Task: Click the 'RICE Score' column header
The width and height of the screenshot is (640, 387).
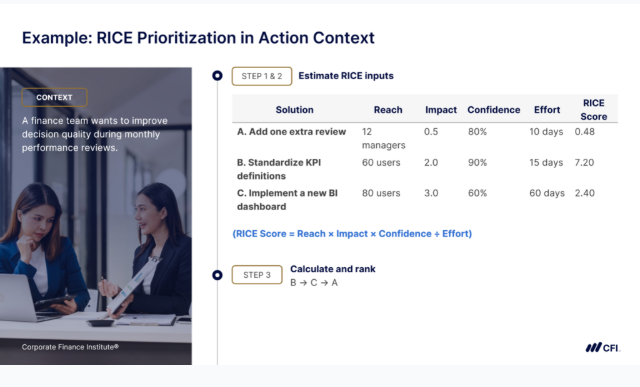Action: [x=593, y=110]
